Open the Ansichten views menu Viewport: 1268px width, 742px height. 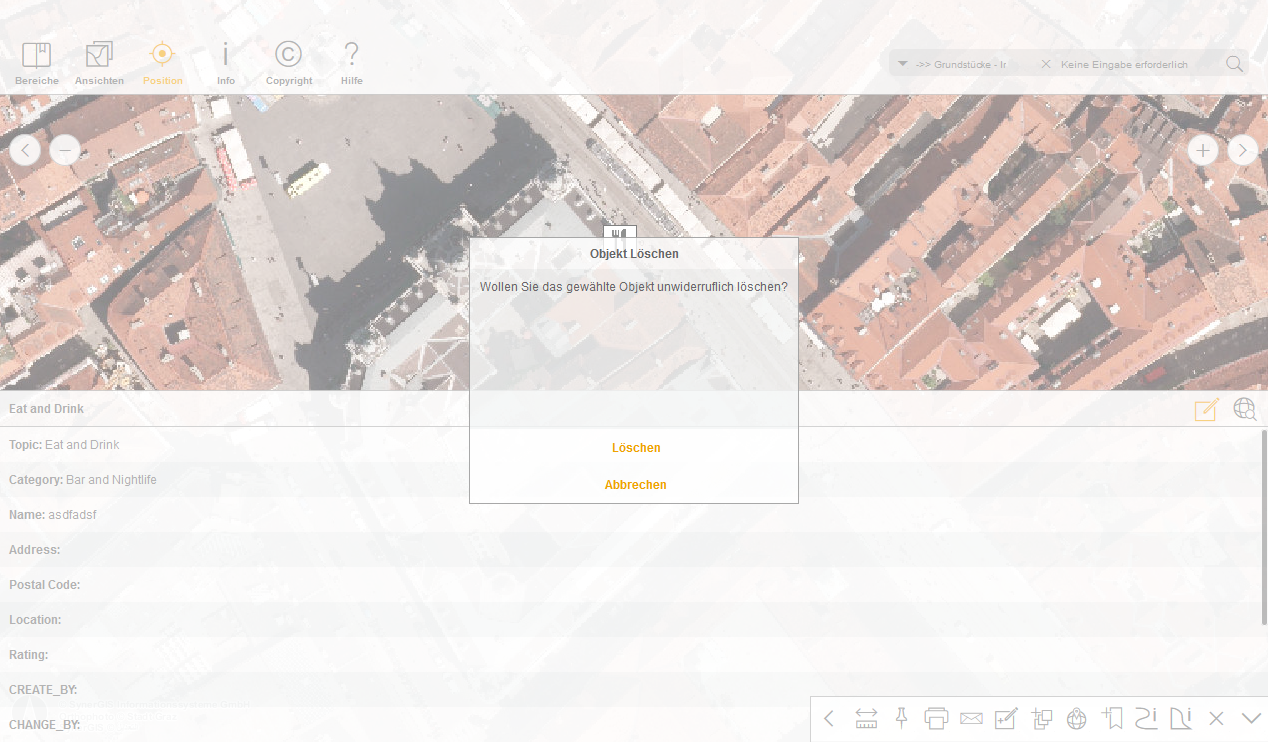pos(99,63)
